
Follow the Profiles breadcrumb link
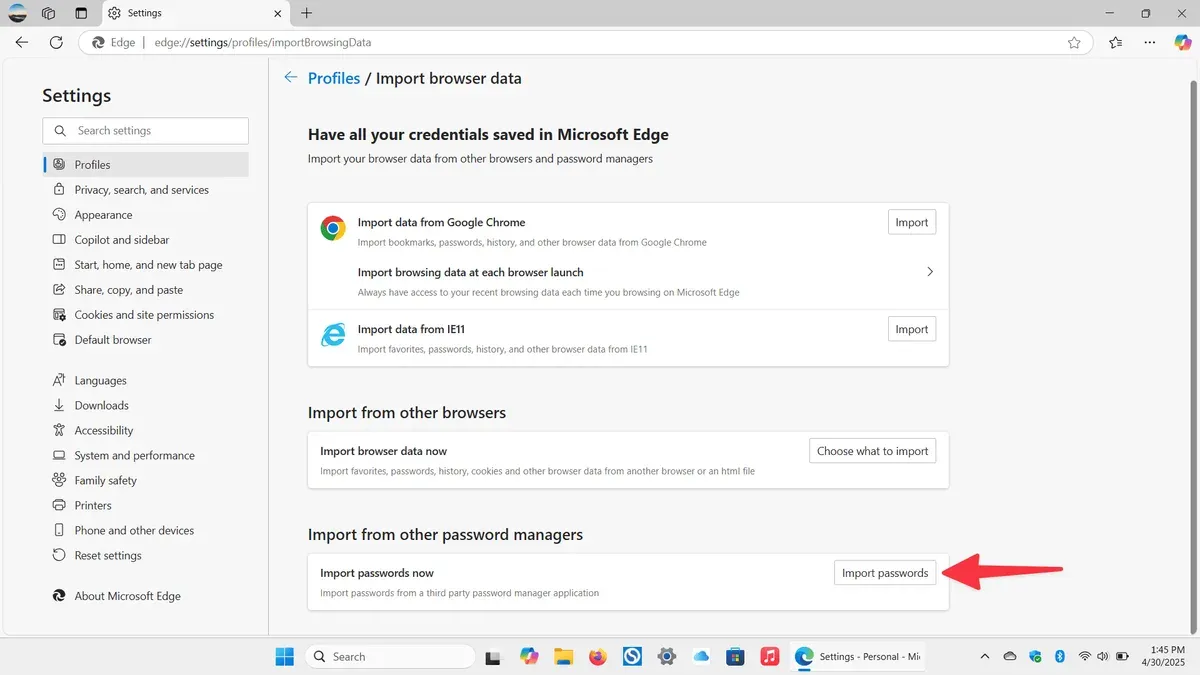tap(334, 78)
